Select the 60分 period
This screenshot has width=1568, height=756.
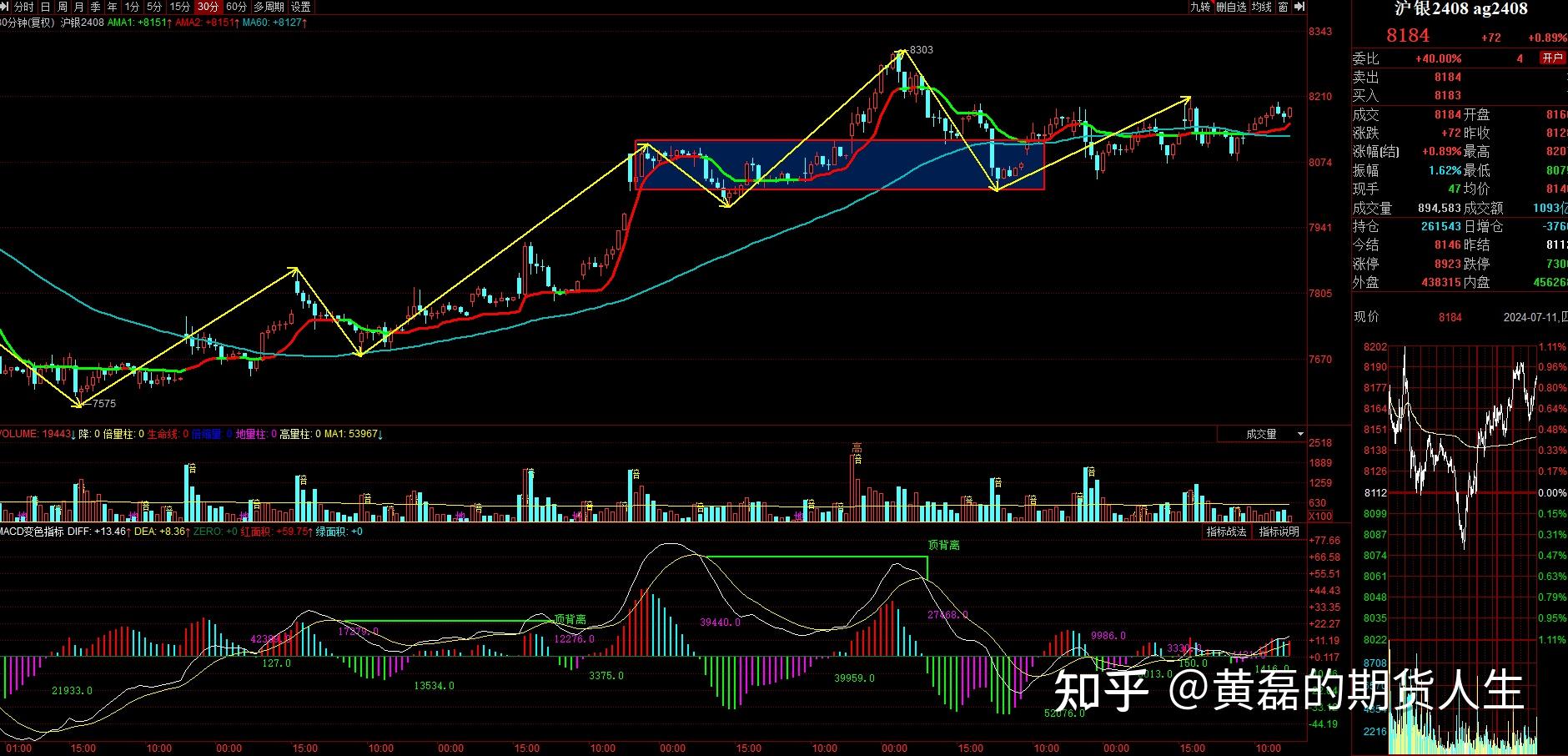(x=237, y=7)
